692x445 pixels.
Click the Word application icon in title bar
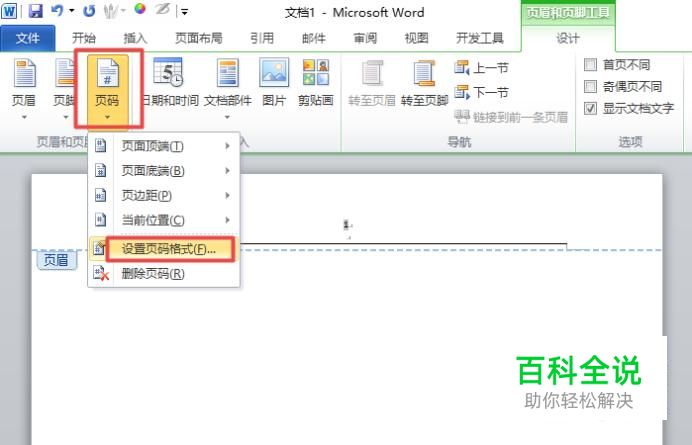[x=9, y=11]
